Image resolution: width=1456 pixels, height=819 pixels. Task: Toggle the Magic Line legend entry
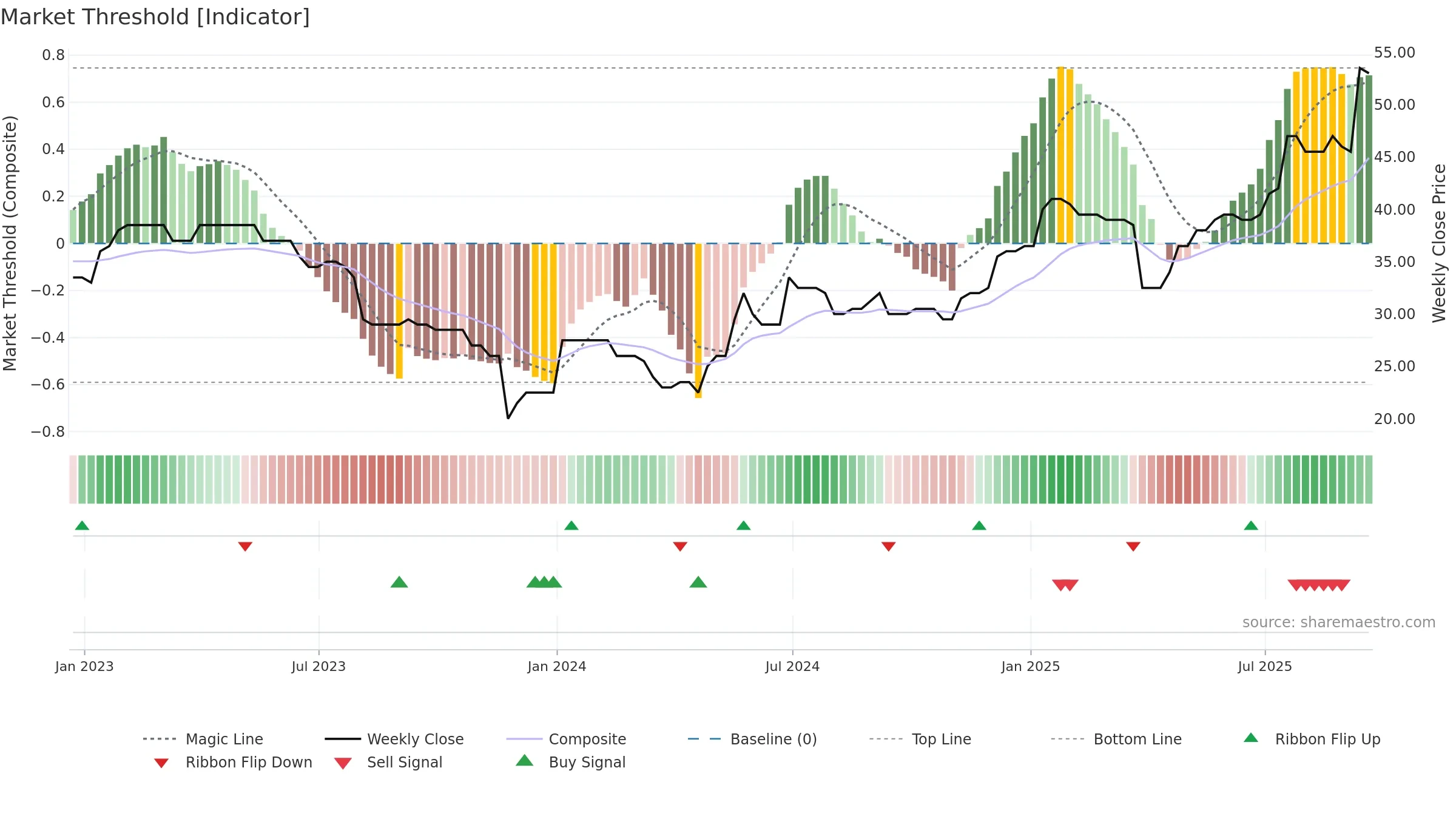[x=203, y=739]
